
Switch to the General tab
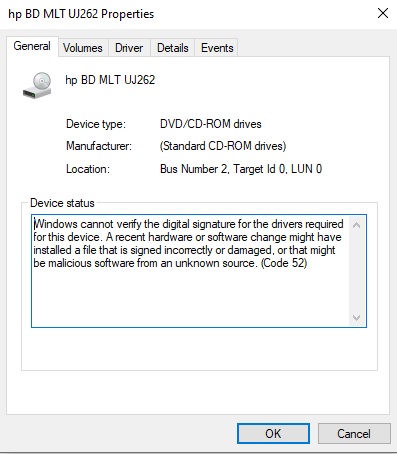point(32,46)
